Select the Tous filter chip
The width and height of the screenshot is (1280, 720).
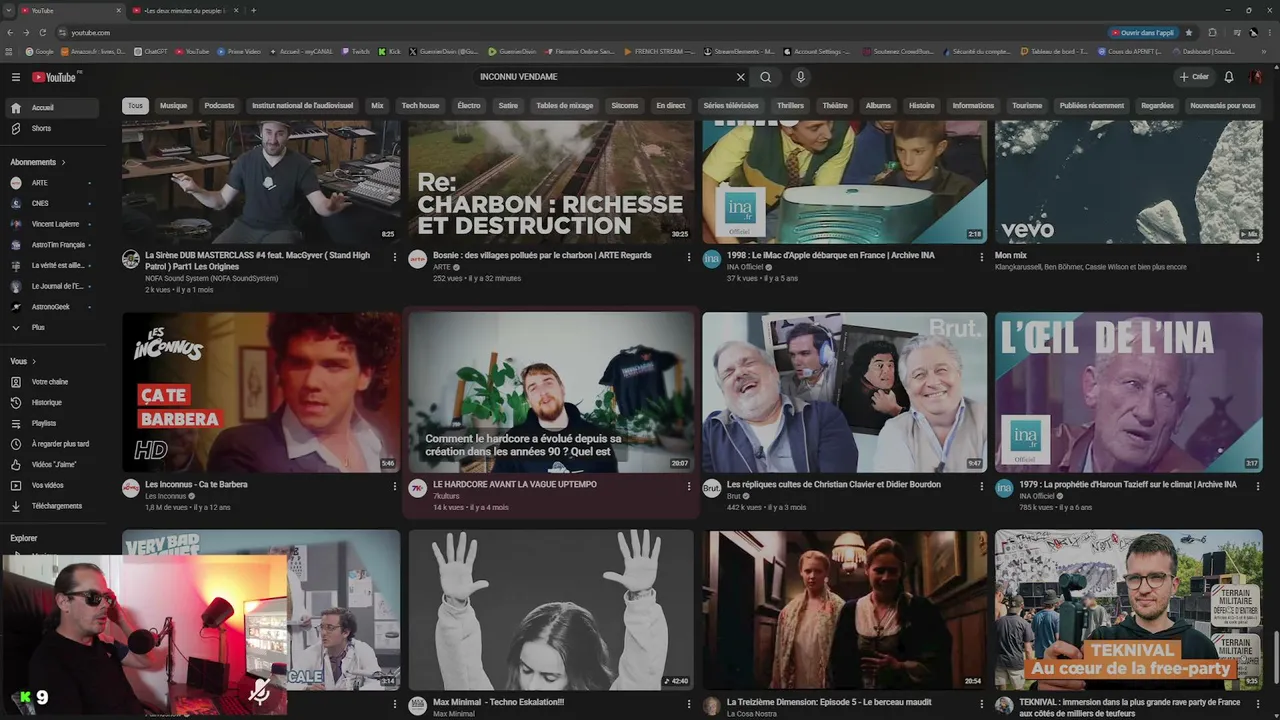(x=135, y=105)
